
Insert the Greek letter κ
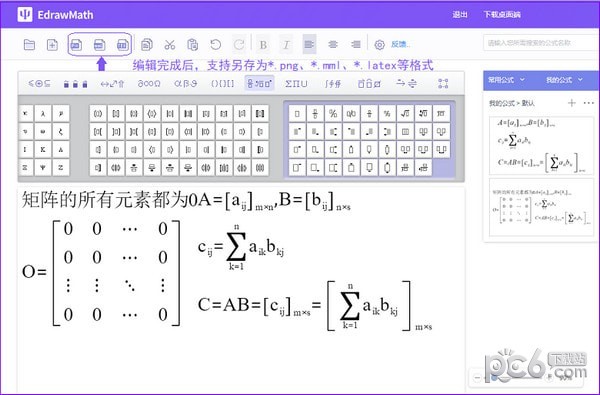click(x=25, y=114)
